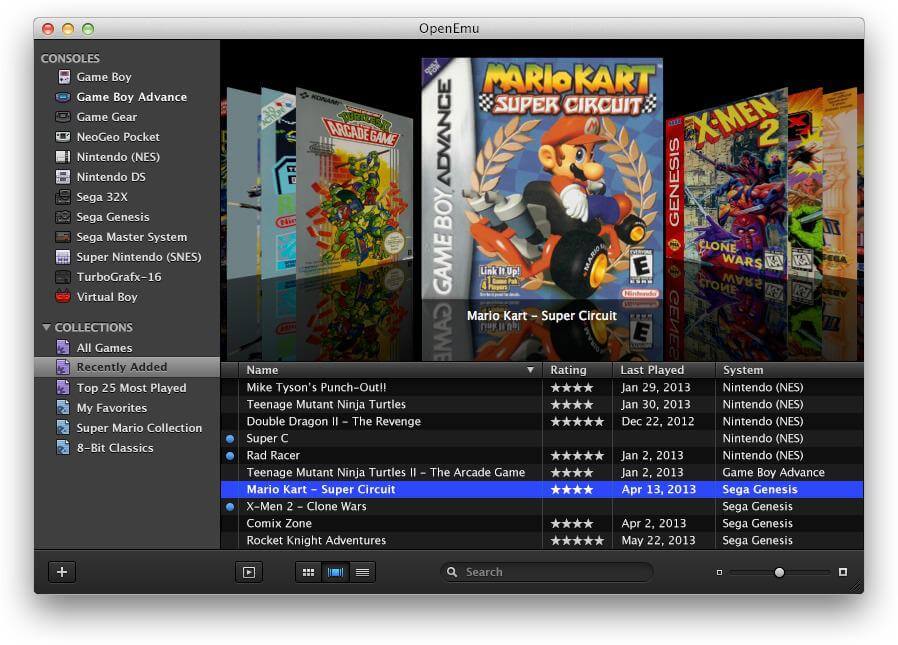Collapse the COLLECTIONS section
The image size is (898, 645).
(x=46, y=328)
